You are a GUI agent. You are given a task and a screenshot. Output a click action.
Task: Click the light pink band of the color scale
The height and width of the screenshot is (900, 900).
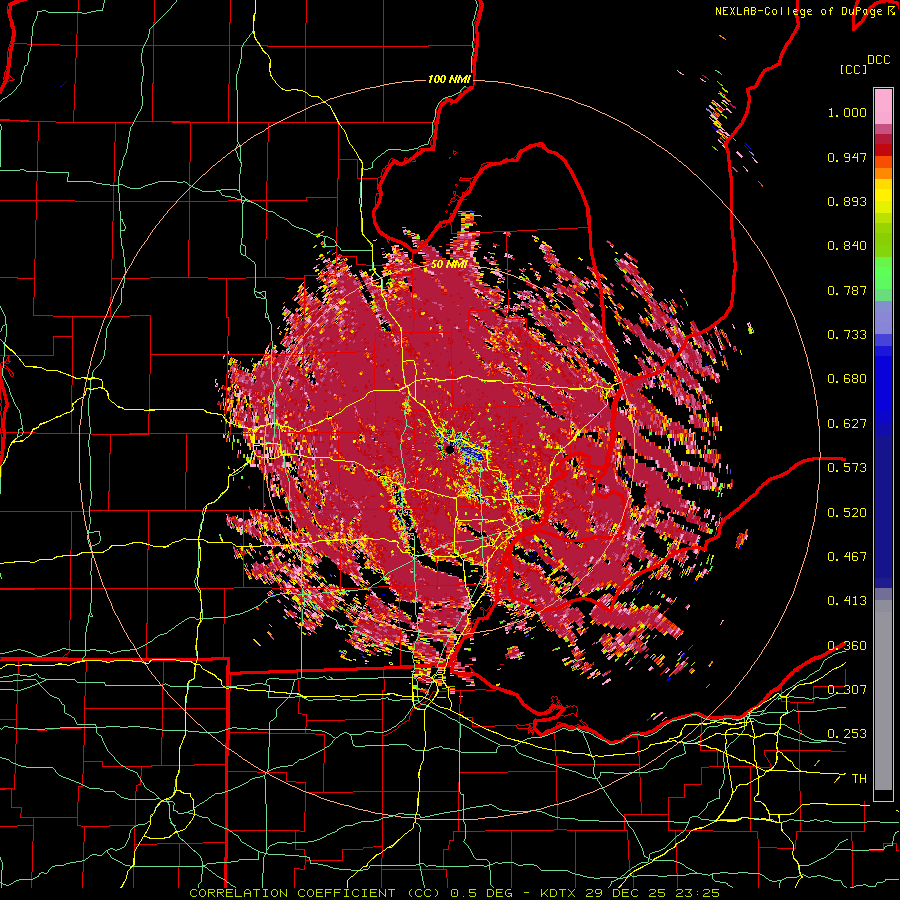pos(883,106)
